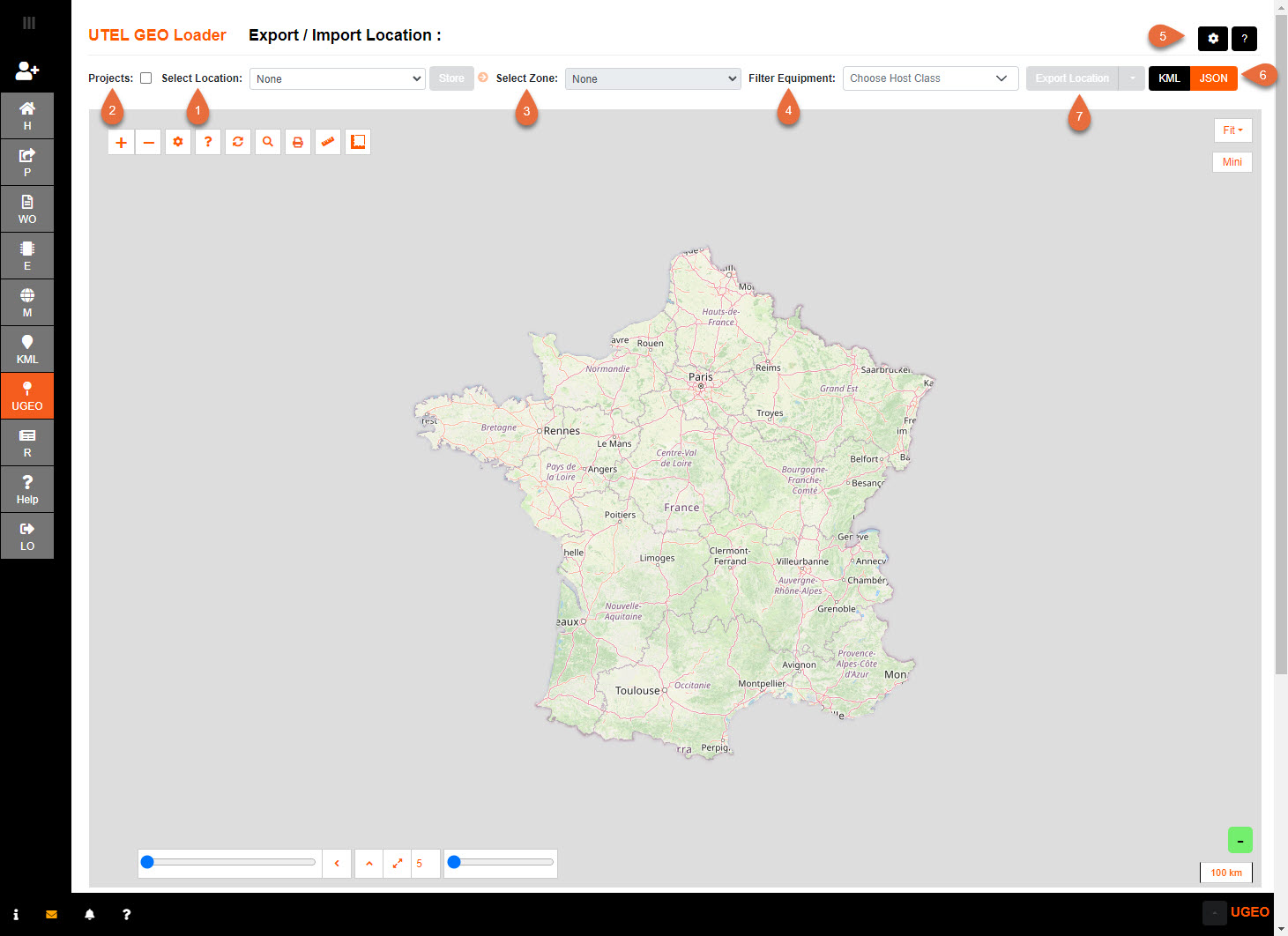Select the UGEO sidebar item
1288x936 pixels.
pyautogui.click(x=27, y=396)
